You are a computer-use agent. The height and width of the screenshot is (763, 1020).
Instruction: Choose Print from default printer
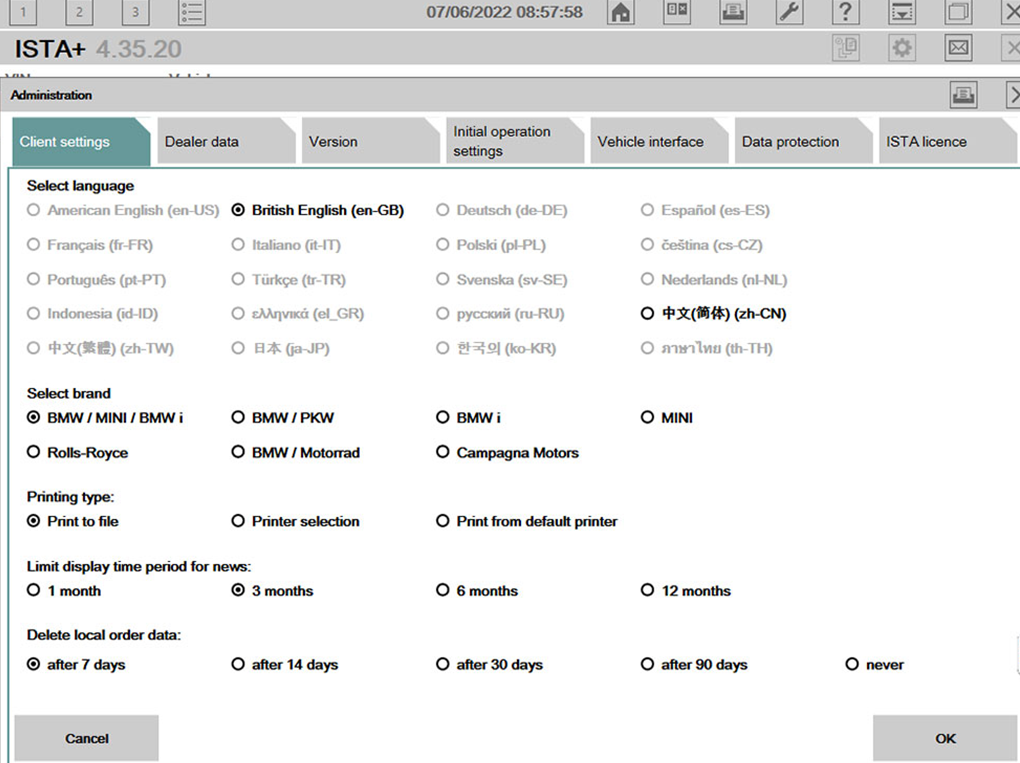(x=527, y=521)
